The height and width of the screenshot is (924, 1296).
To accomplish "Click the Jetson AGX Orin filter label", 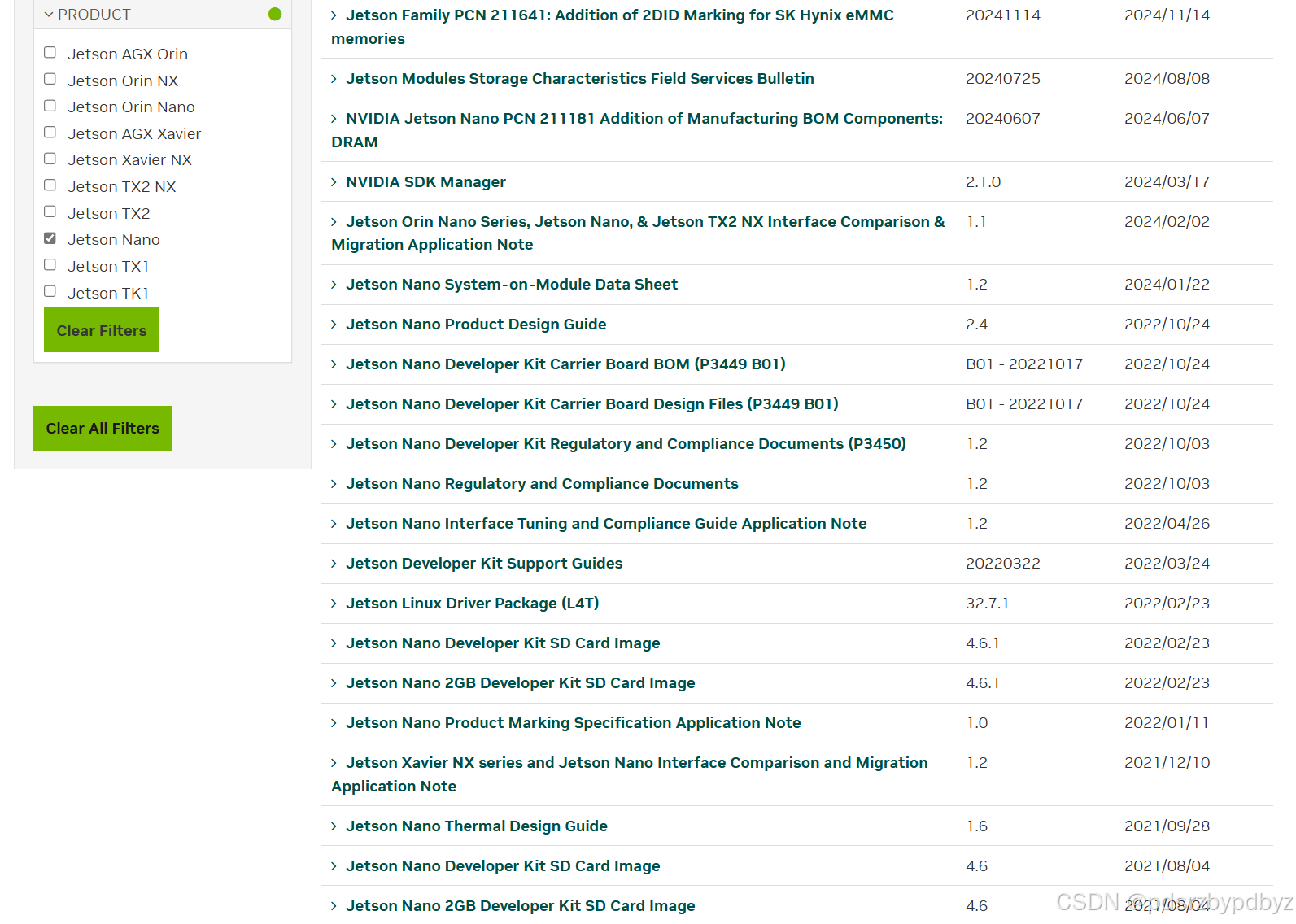I will pos(128,54).
